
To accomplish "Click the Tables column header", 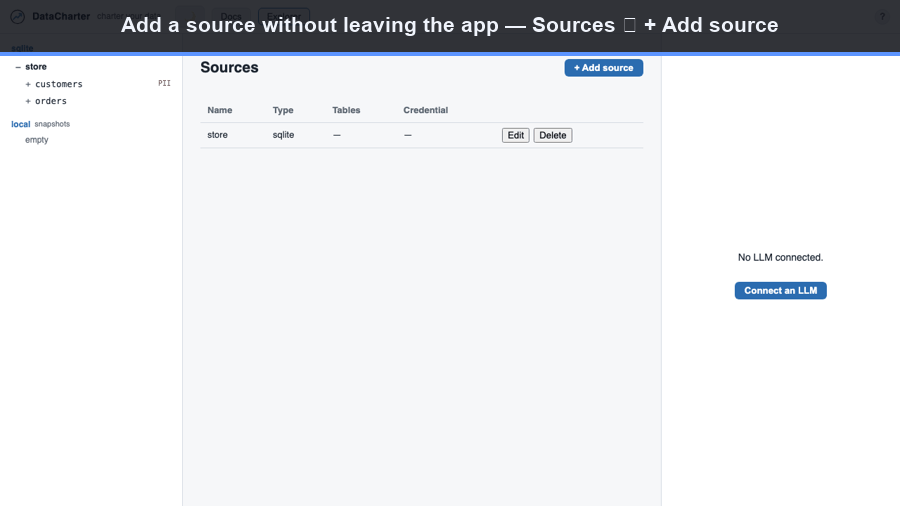I will tap(346, 110).
